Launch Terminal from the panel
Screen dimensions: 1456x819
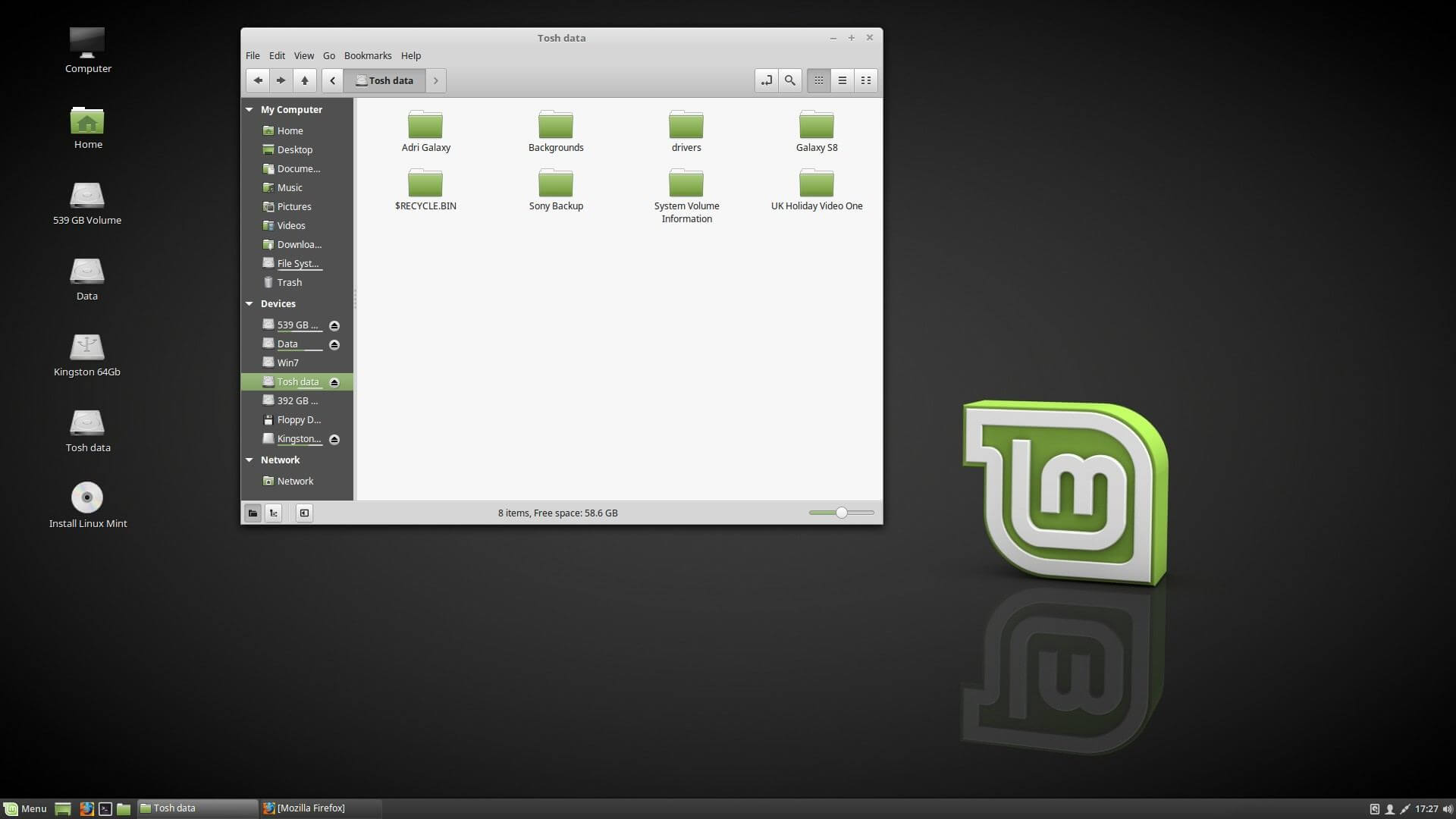pos(105,808)
